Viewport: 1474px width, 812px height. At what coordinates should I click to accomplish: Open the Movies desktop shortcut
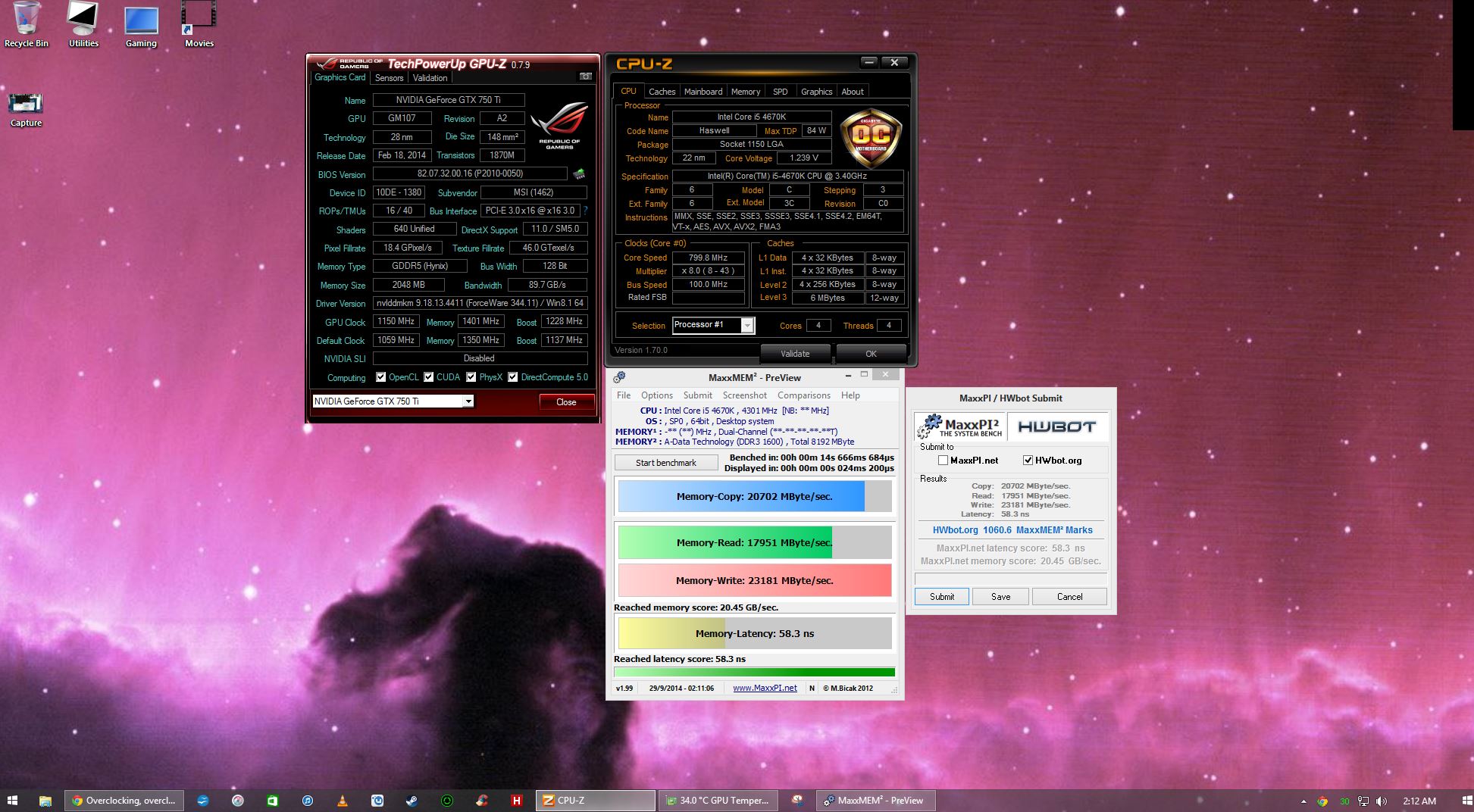pos(199,24)
